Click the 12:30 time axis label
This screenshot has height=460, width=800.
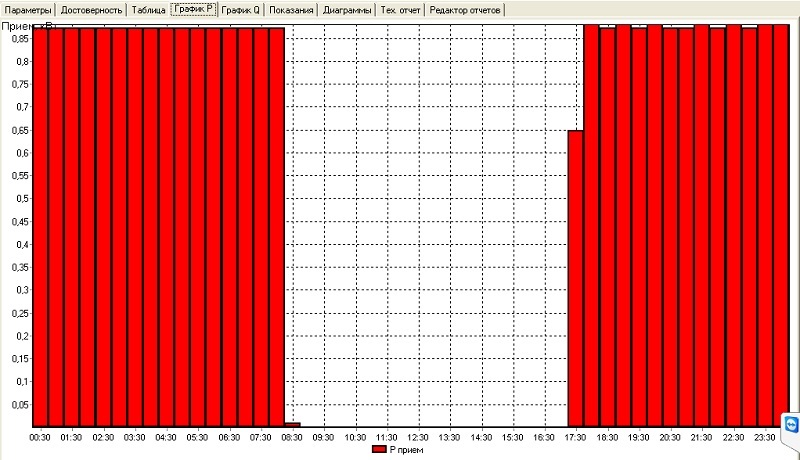click(x=418, y=438)
